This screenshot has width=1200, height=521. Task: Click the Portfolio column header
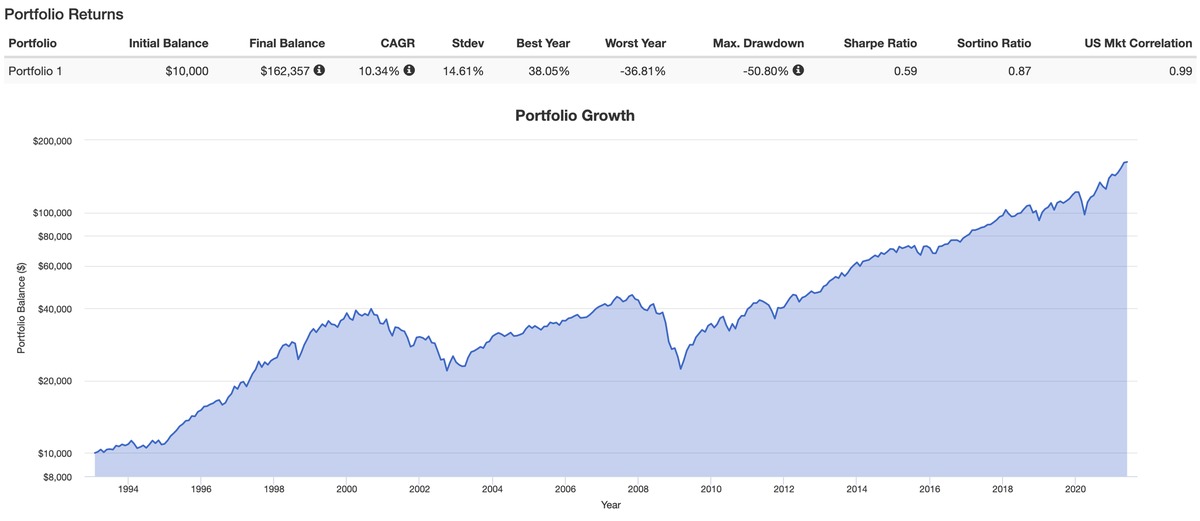[32, 44]
